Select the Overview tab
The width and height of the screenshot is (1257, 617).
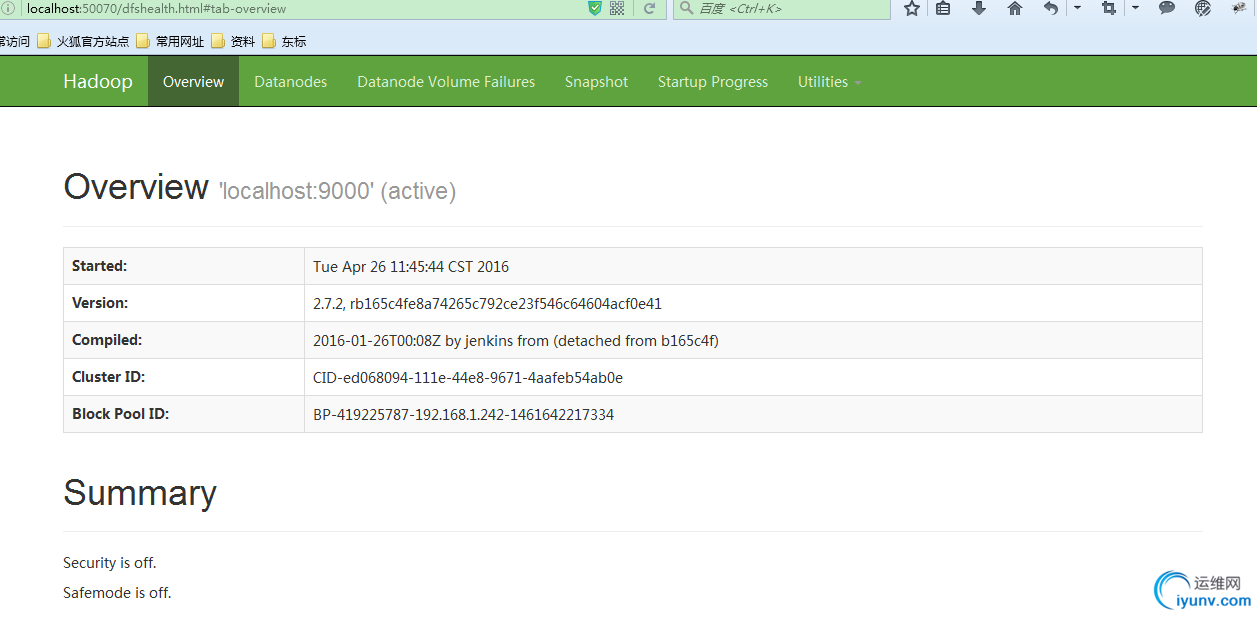coord(193,82)
